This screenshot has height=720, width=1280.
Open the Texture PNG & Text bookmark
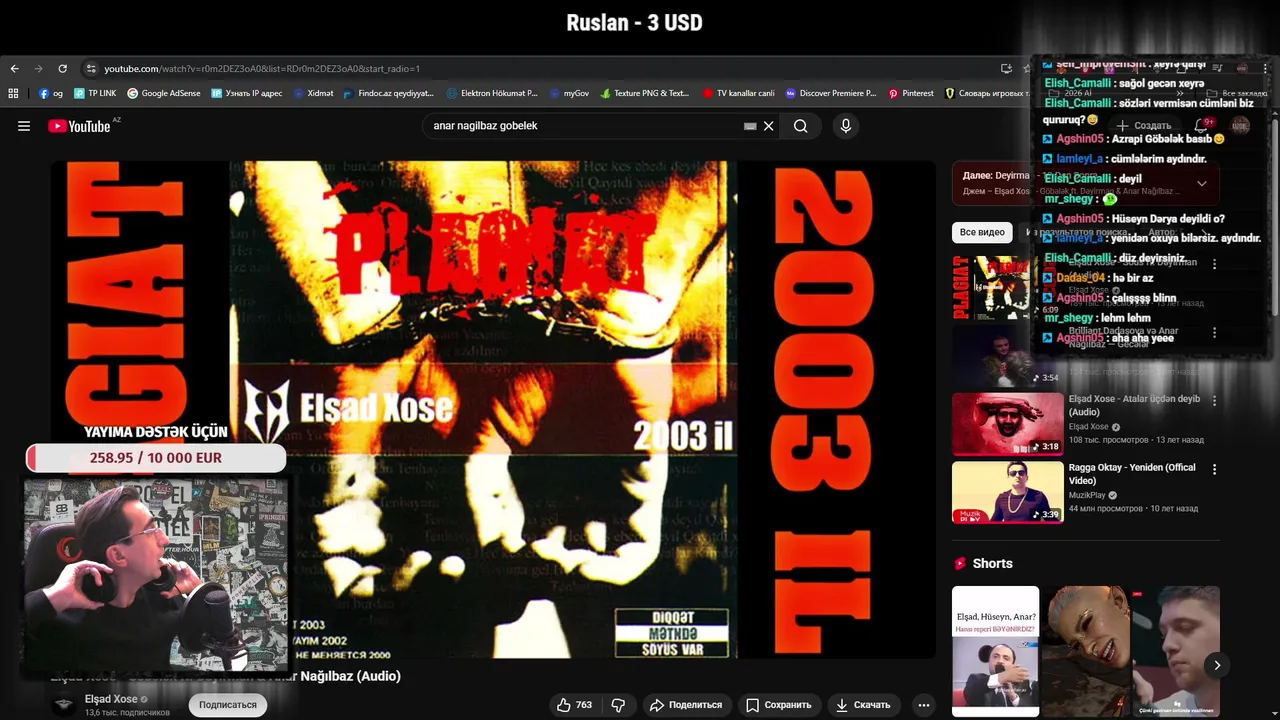coord(644,93)
